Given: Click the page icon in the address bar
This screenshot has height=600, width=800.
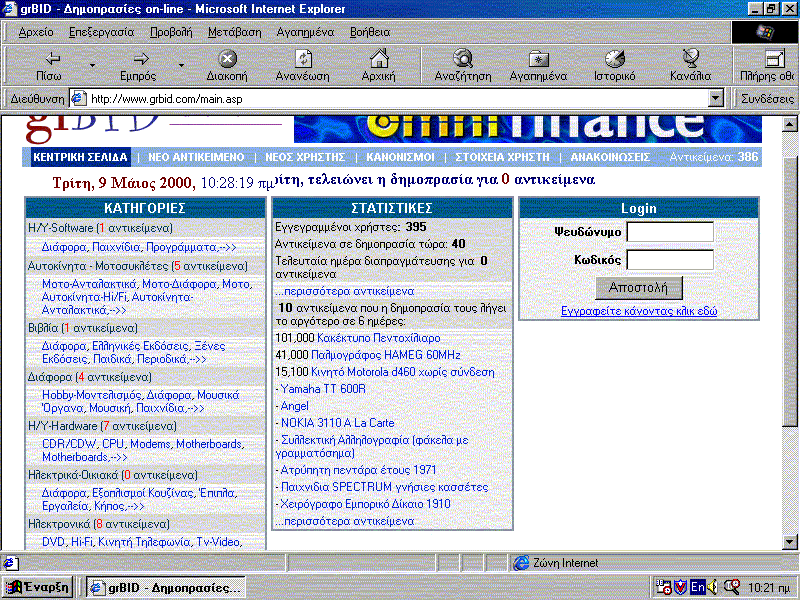Looking at the screenshot, I should (78, 98).
